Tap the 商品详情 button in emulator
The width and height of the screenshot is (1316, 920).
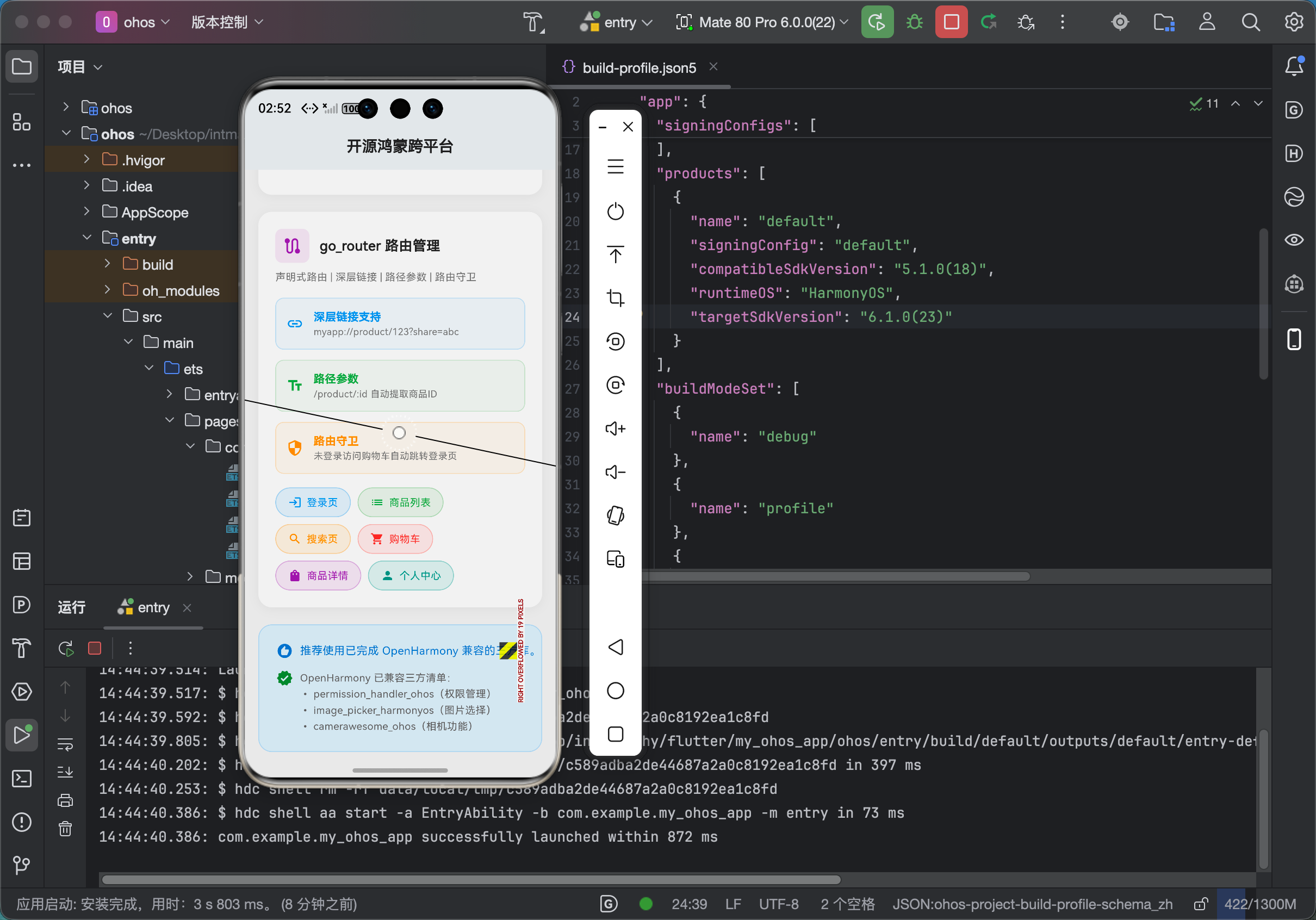pyautogui.click(x=318, y=575)
